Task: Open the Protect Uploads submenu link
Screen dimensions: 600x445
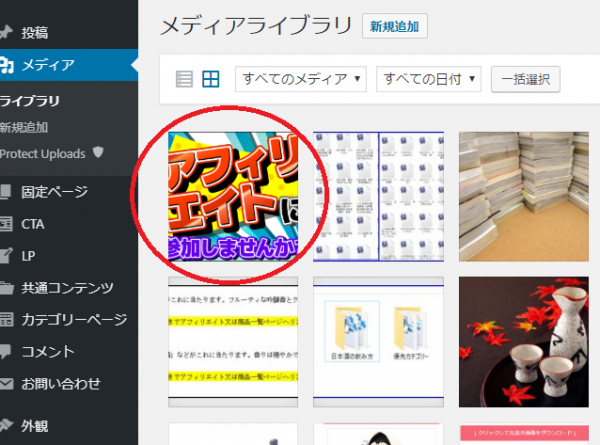Action: [x=44, y=153]
